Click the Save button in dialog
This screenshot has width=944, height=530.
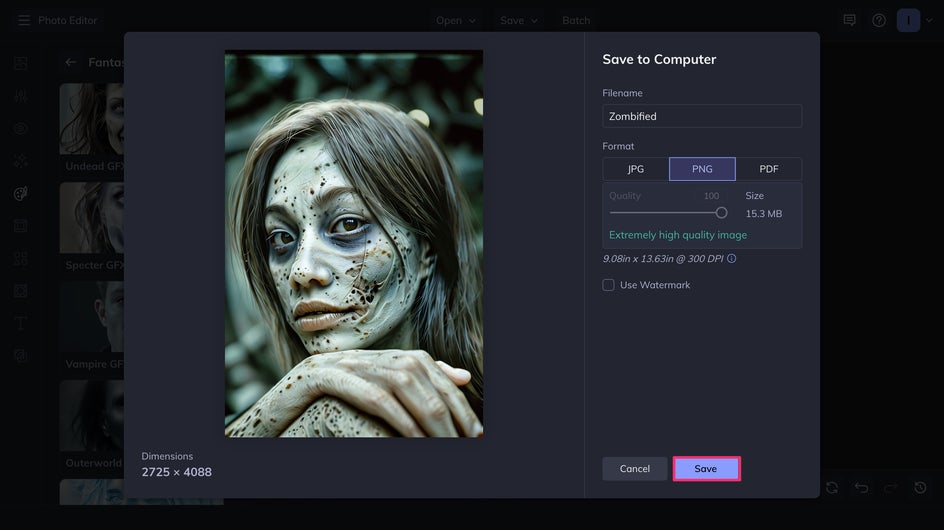tap(706, 469)
